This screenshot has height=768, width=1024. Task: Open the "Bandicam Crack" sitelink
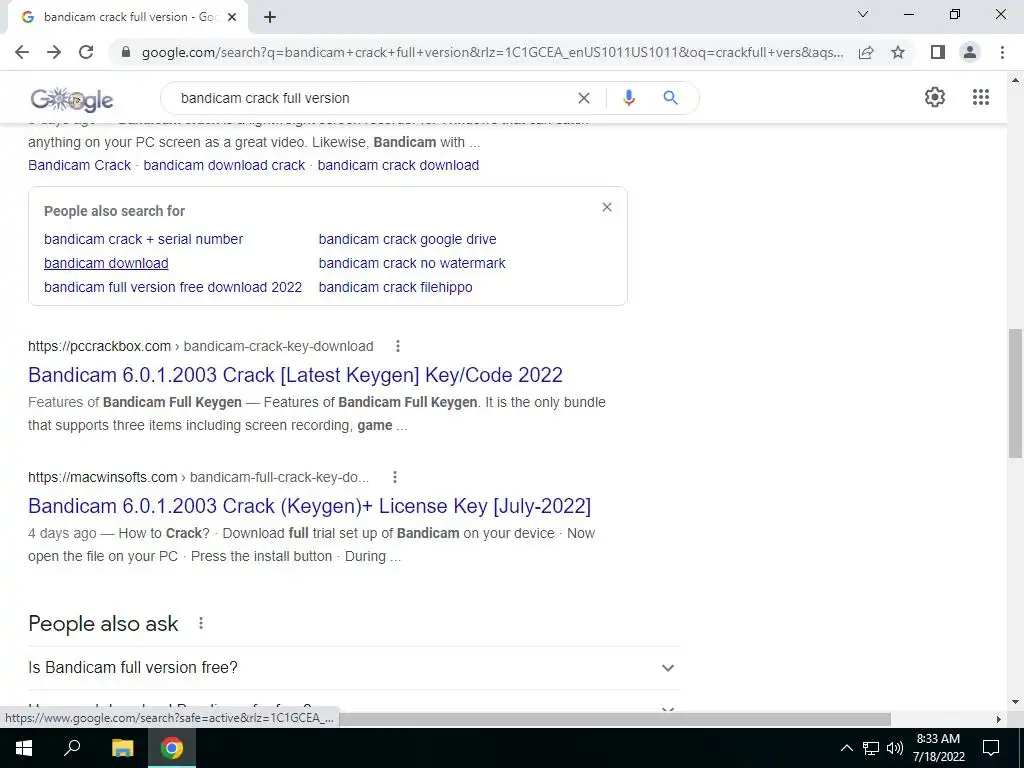pos(80,165)
